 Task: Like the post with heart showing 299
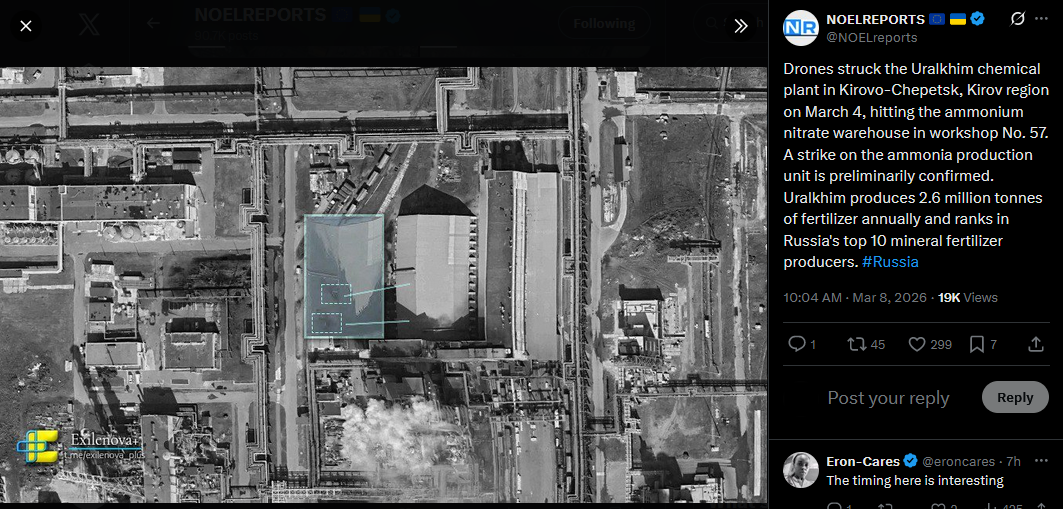click(x=930, y=344)
